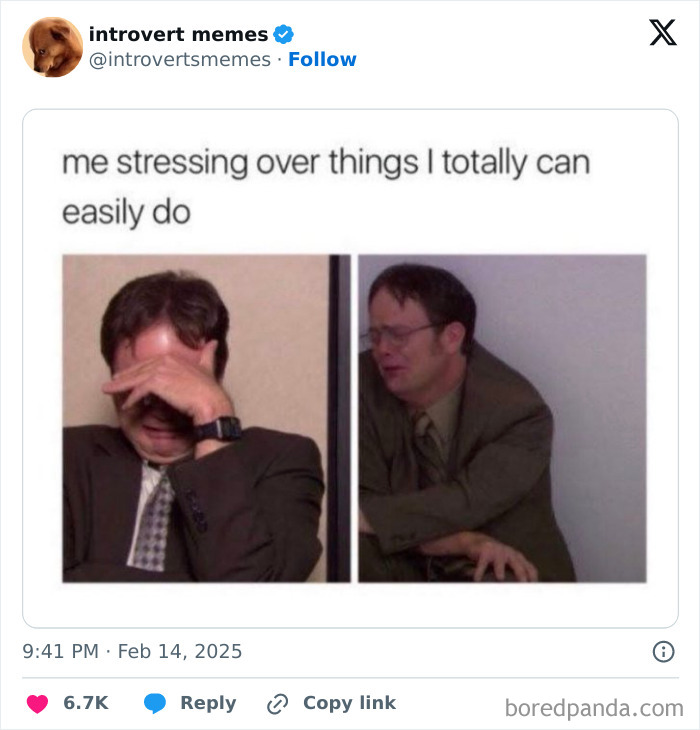The image size is (700, 730).
Task: Click the 'introvert memes' display name
Action: pyautogui.click(x=178, y=34)
